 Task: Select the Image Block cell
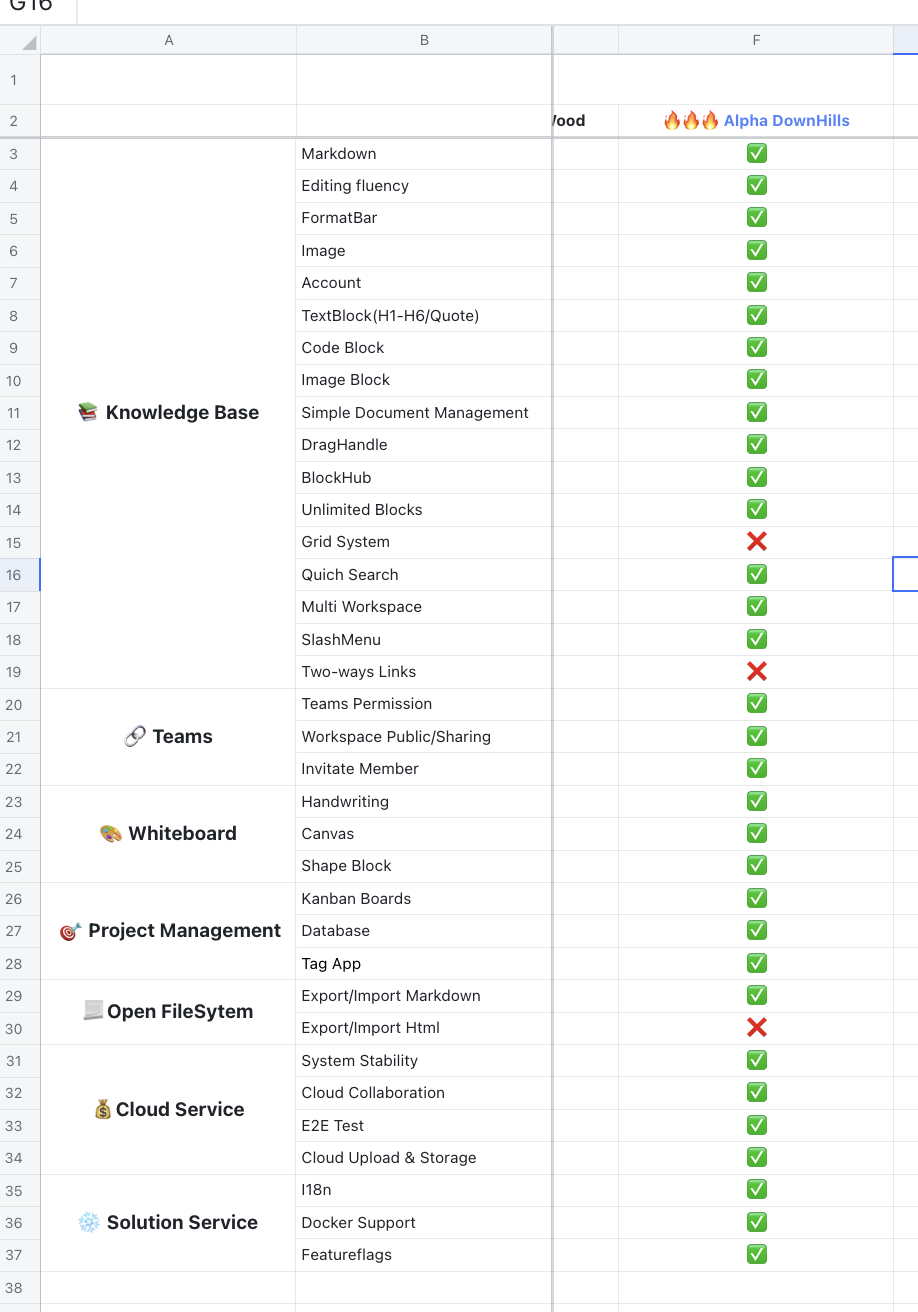424,379
